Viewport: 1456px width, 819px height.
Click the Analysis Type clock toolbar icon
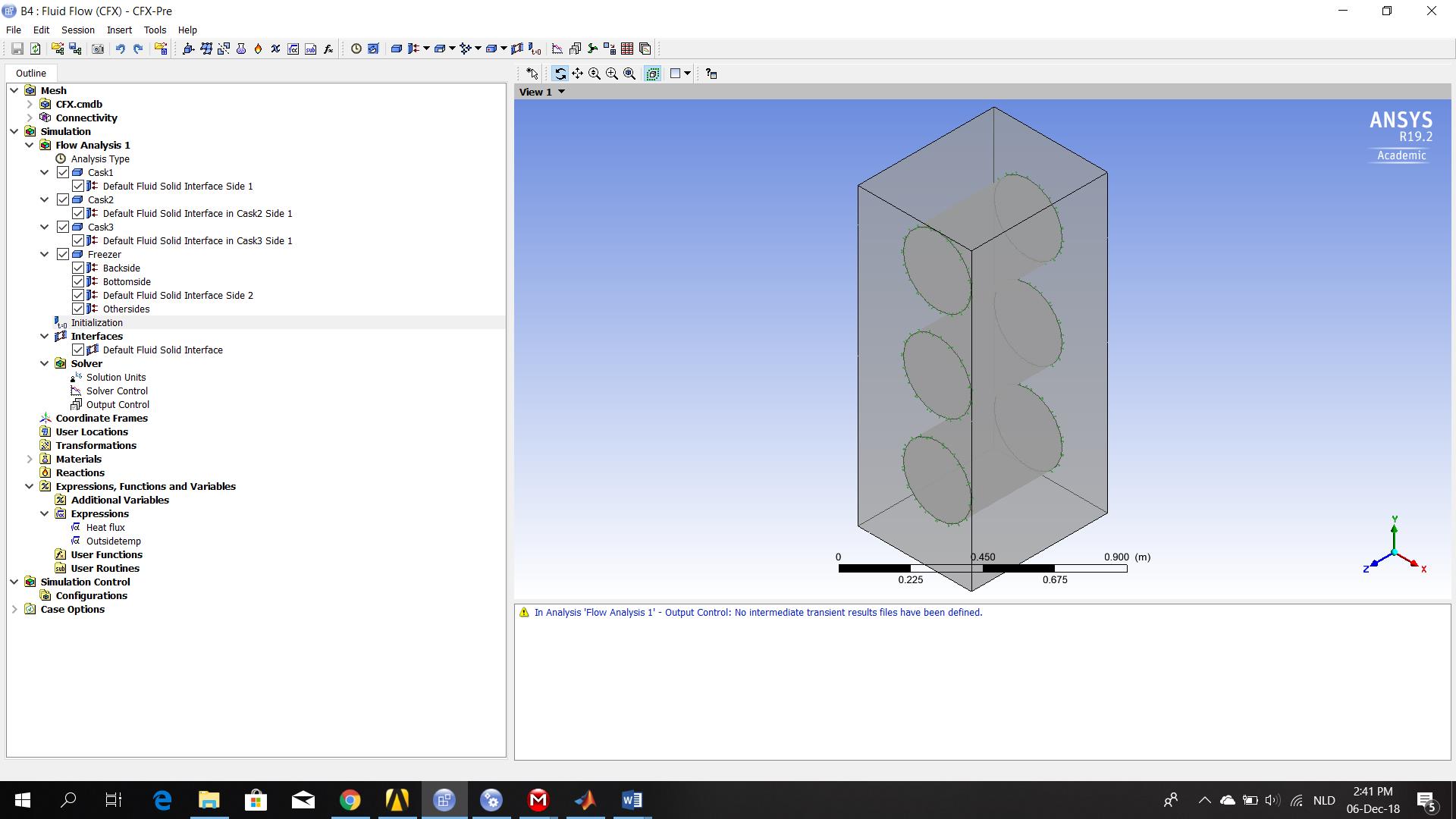tap(356, 49)
